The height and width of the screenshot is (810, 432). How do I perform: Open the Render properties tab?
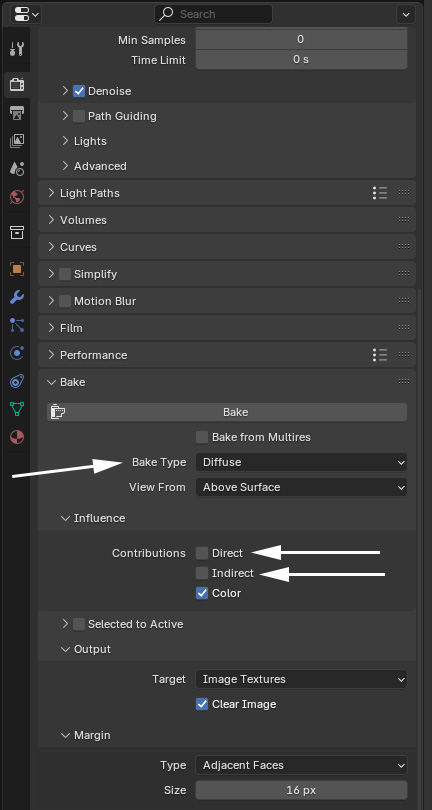pyautogui.click(x=17, y=85)
